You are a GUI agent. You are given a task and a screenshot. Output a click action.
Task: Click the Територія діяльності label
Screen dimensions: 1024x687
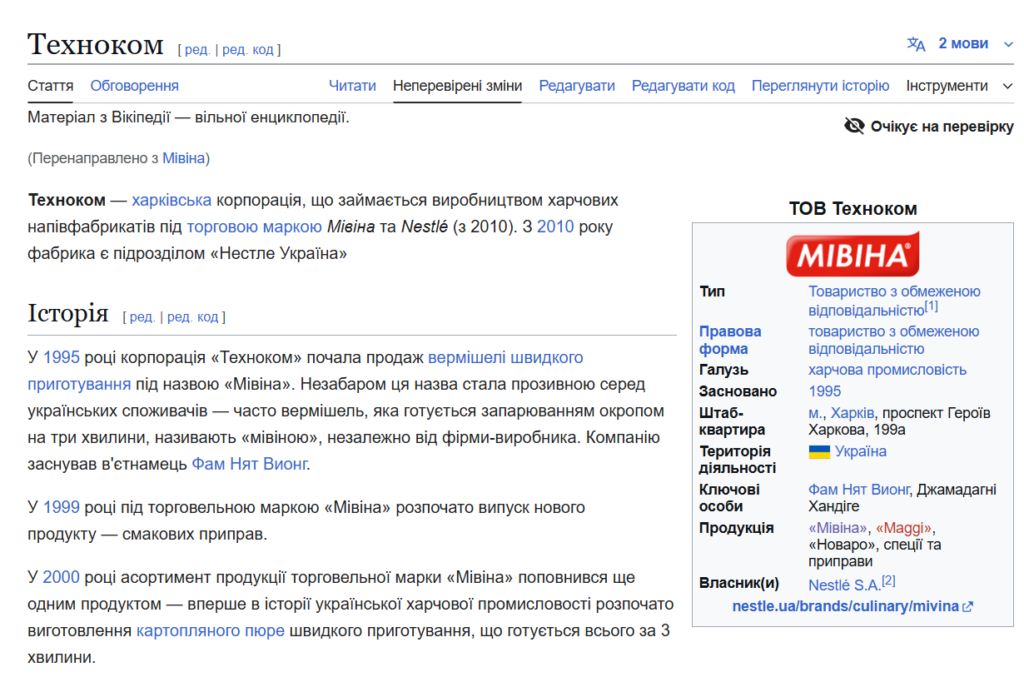(737, 460)
